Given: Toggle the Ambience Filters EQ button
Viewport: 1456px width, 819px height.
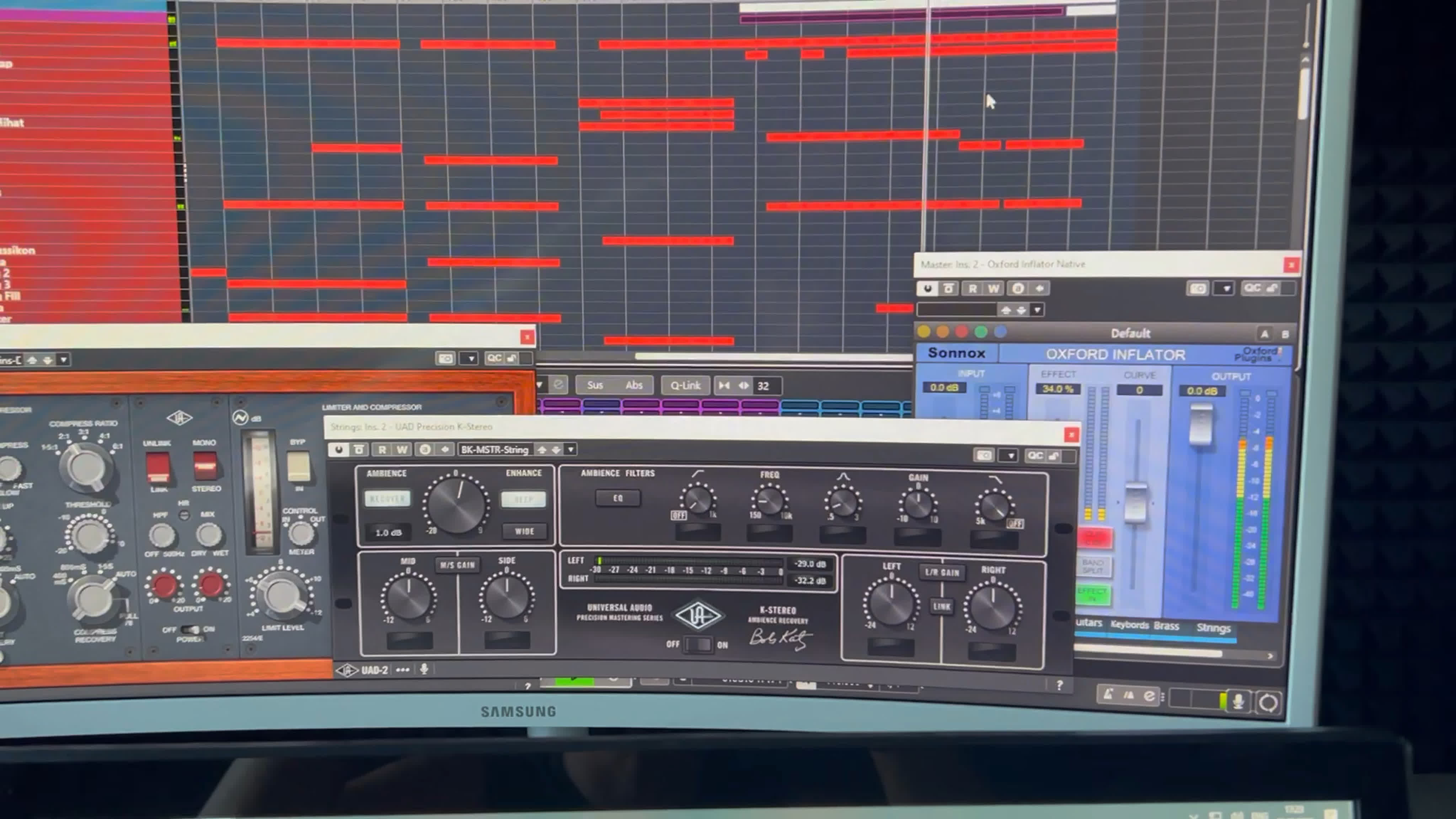Looking at the screenshot, I should coord(618,498).
